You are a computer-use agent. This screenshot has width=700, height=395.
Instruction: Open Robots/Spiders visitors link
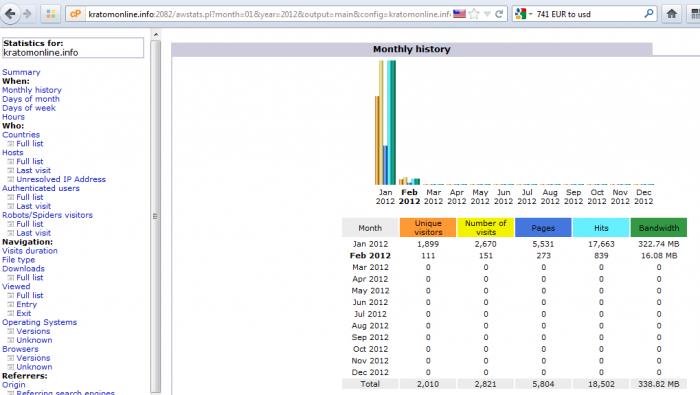click(x=47, y=215)
